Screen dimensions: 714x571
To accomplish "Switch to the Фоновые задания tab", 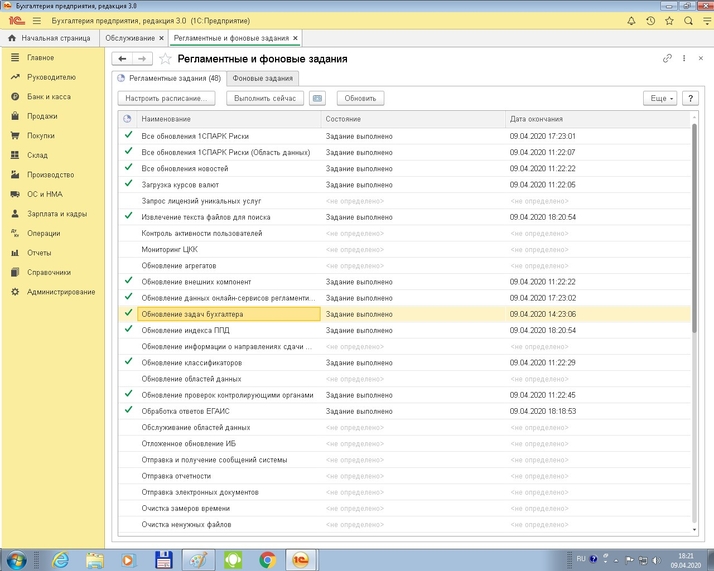I will tap(262, 77).
